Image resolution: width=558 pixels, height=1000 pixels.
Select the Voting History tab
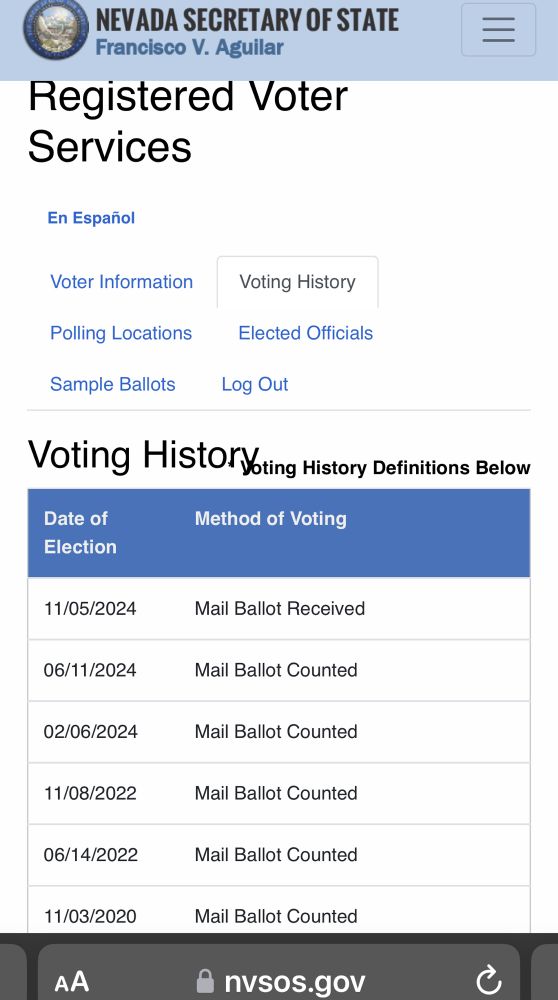297,282
